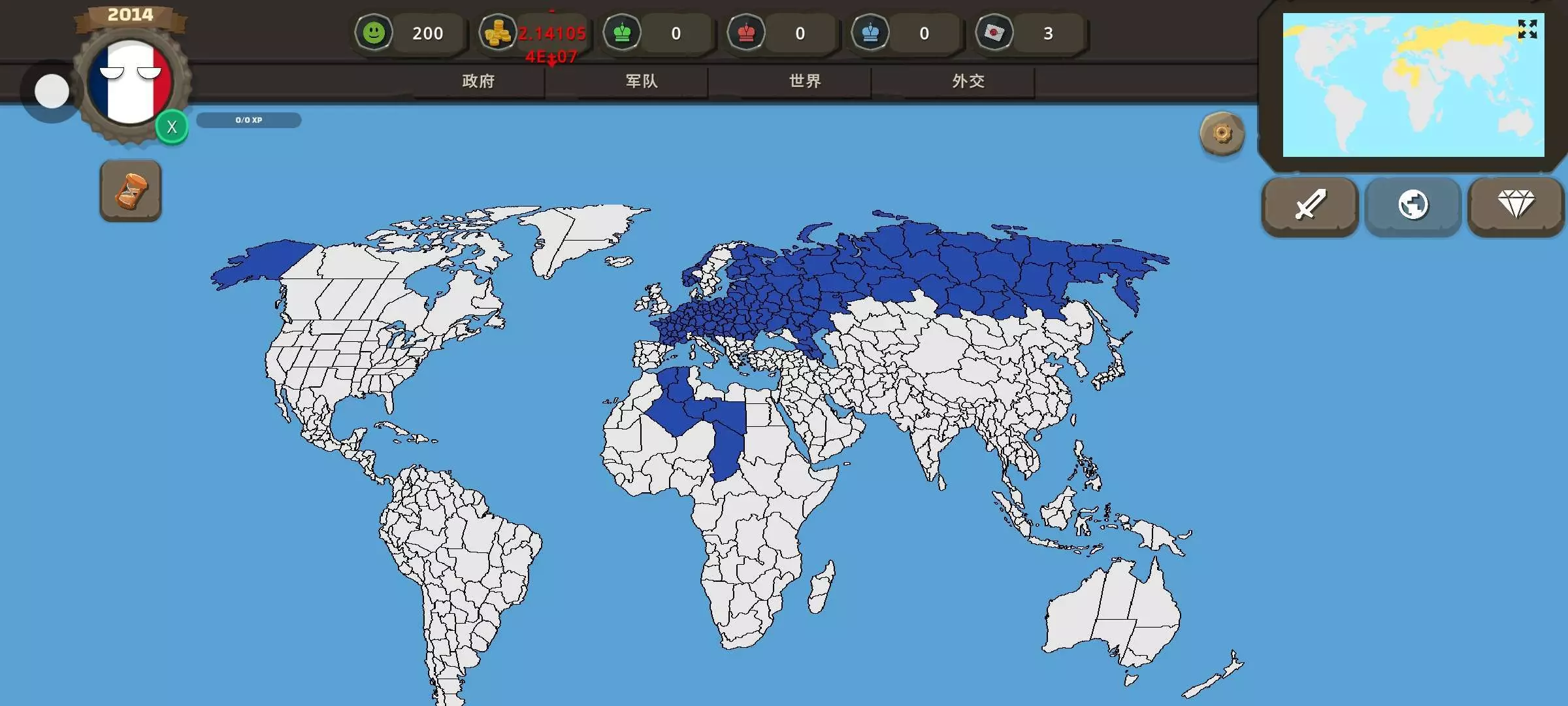Screen dimensions: 1568x706
Task: Toggle the white circle joystick knob
Action: click(52, 91)
